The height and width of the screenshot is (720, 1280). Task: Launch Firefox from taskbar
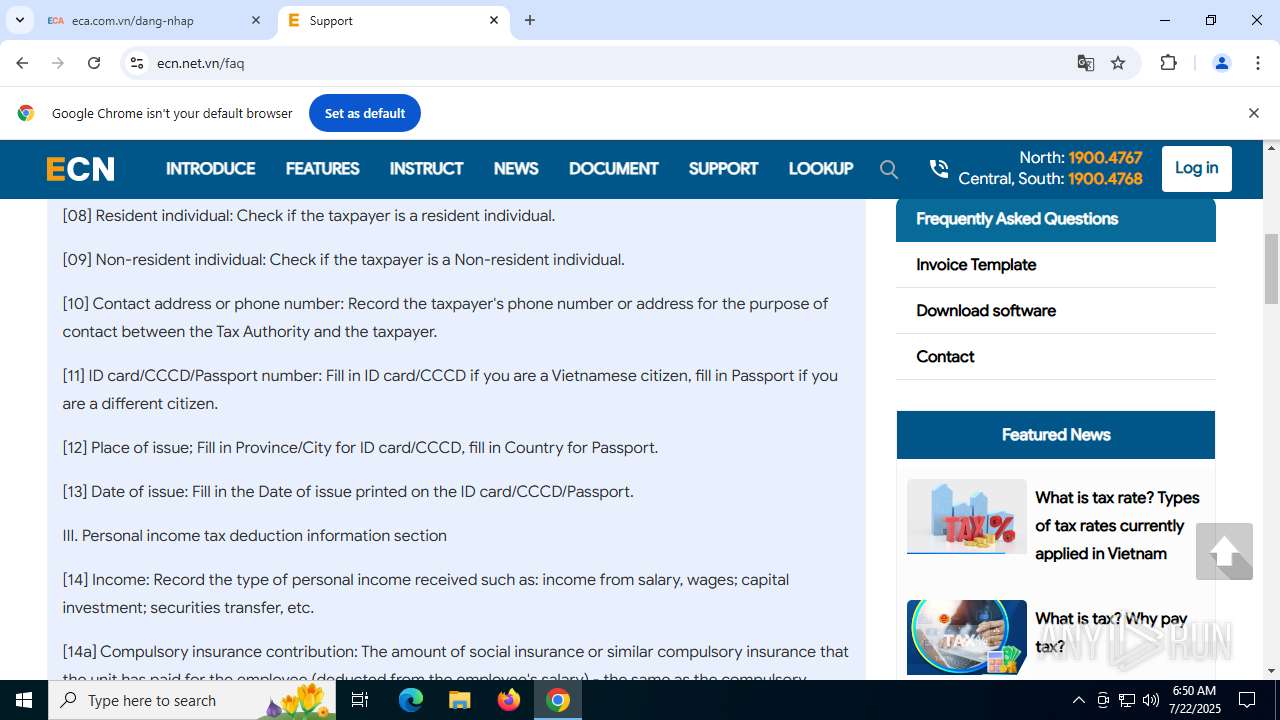point(509,700)
